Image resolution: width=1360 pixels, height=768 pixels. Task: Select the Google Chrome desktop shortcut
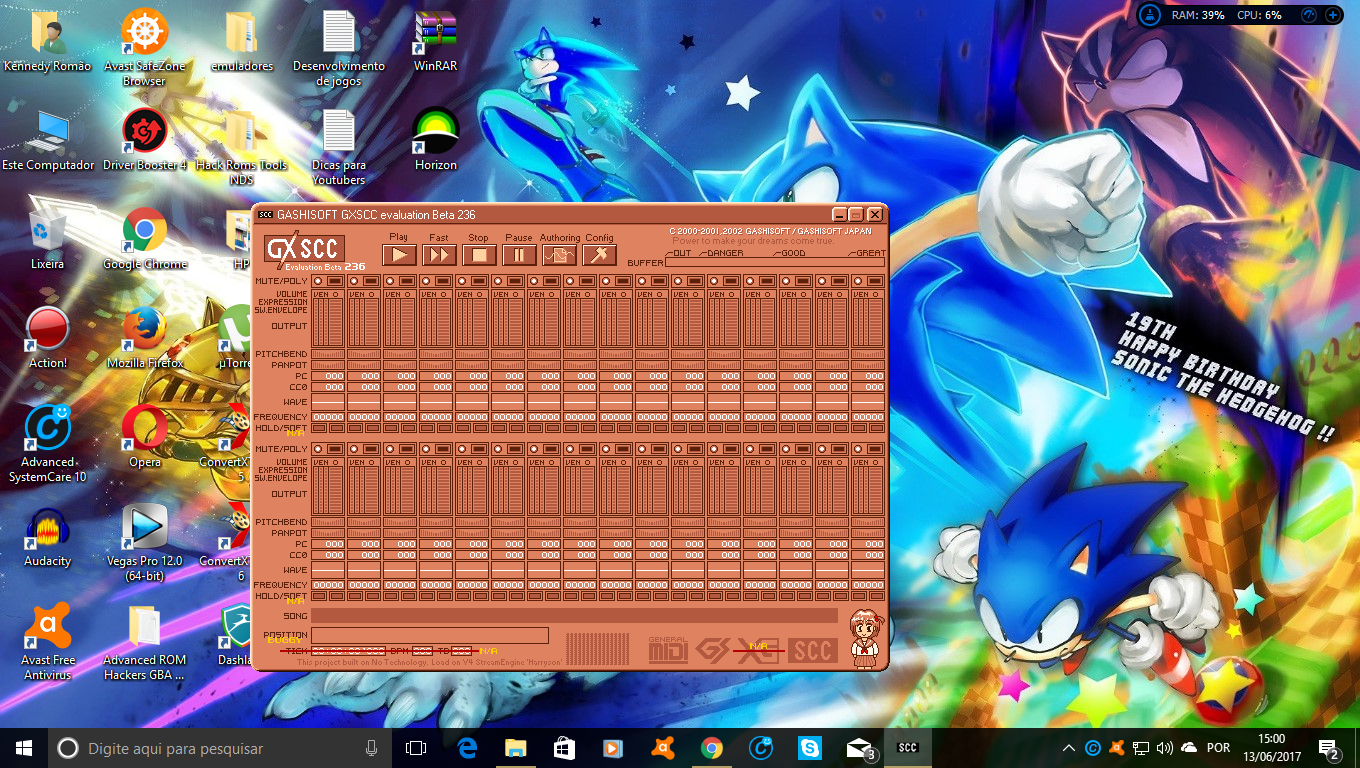145,239
